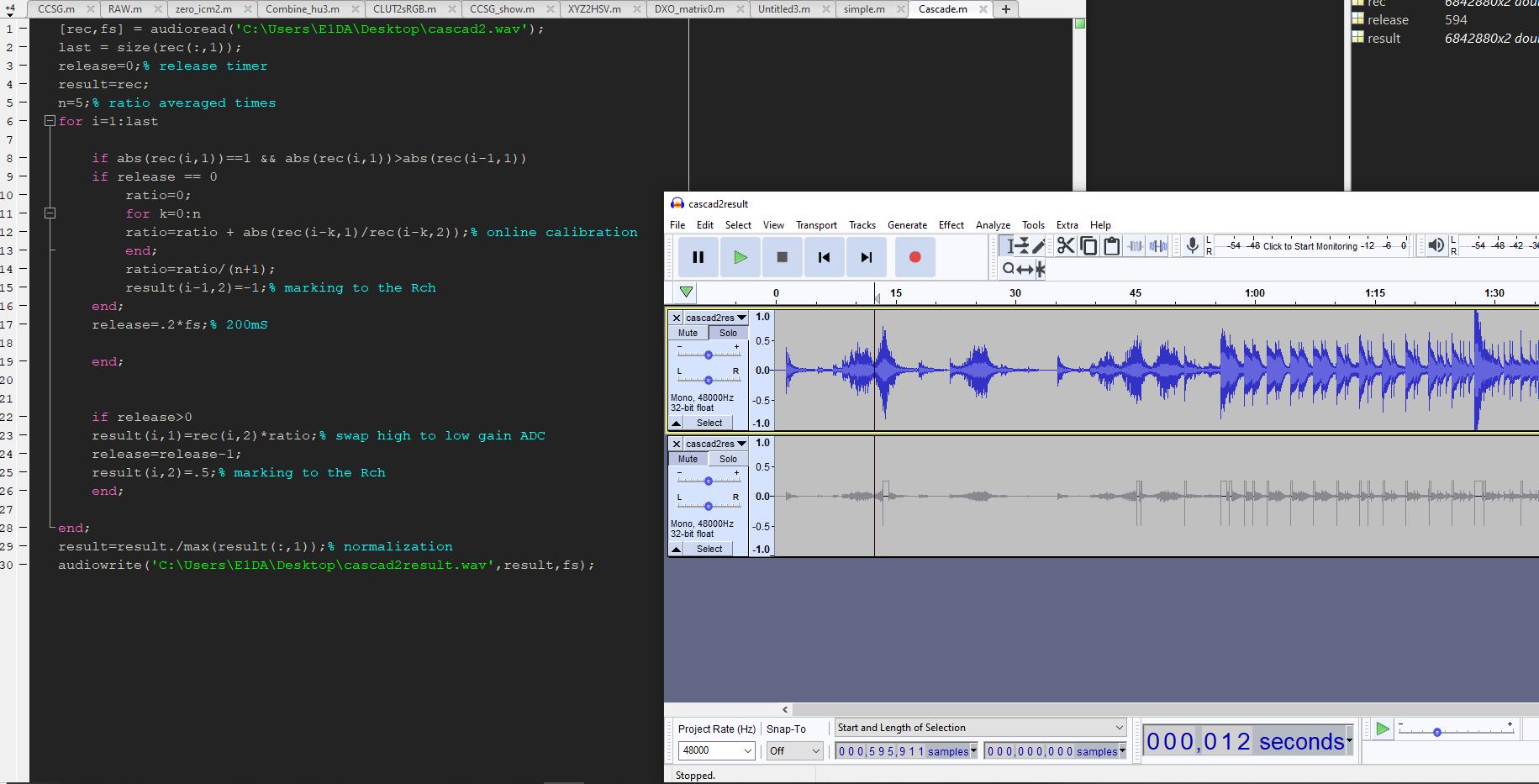Select the Selection (I-beam) tool
Image resolution: width=1539 pixels, height=784 pixels.
coord(1008,245)
